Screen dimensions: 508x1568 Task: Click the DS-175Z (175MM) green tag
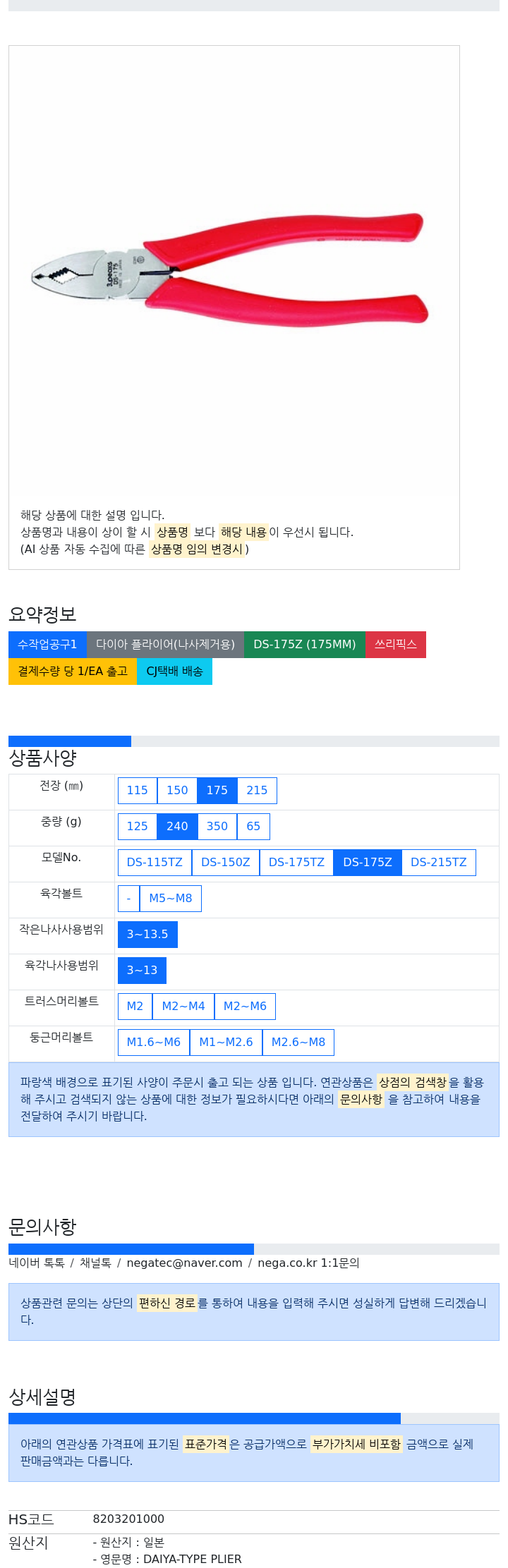[305, 645]
